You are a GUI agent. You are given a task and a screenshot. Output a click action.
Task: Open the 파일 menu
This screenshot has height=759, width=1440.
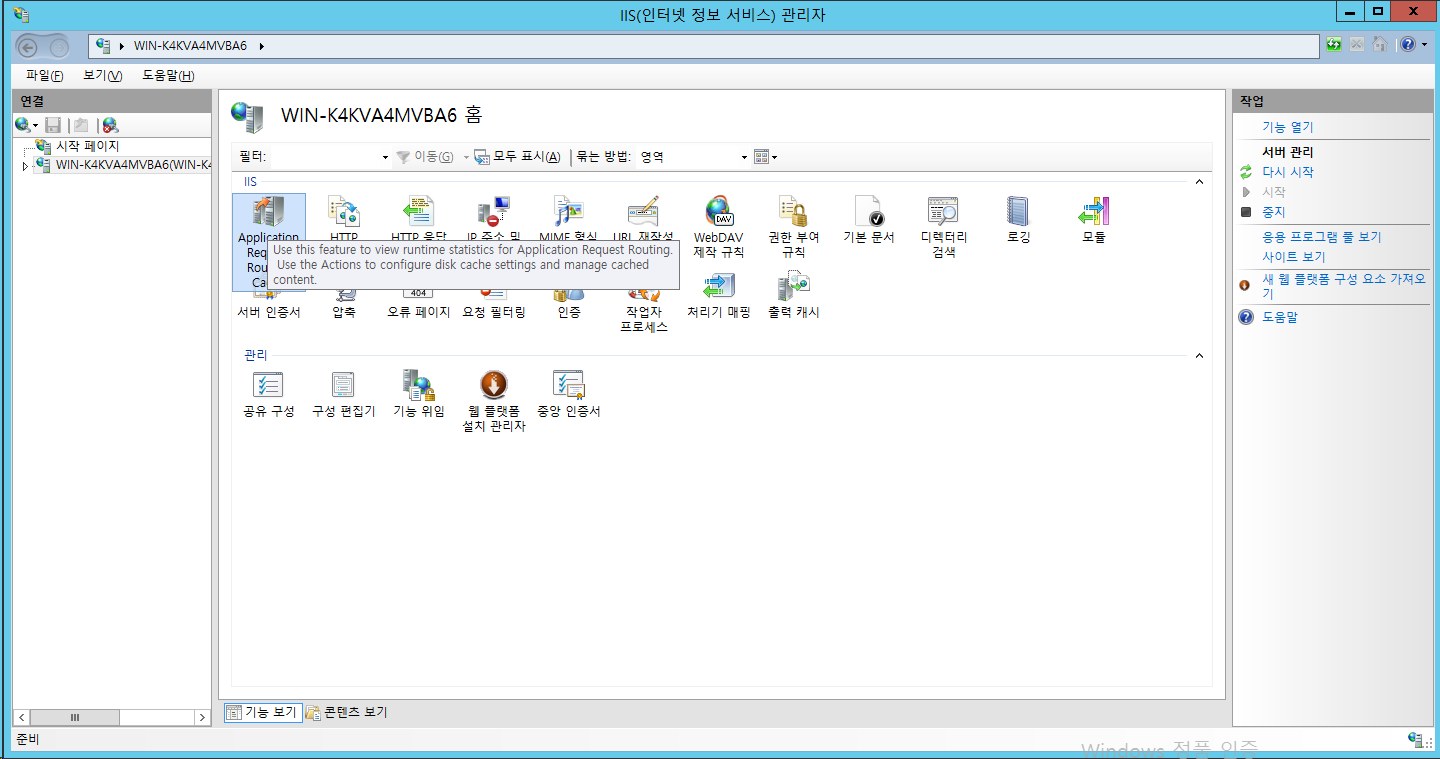click(44, 76)
